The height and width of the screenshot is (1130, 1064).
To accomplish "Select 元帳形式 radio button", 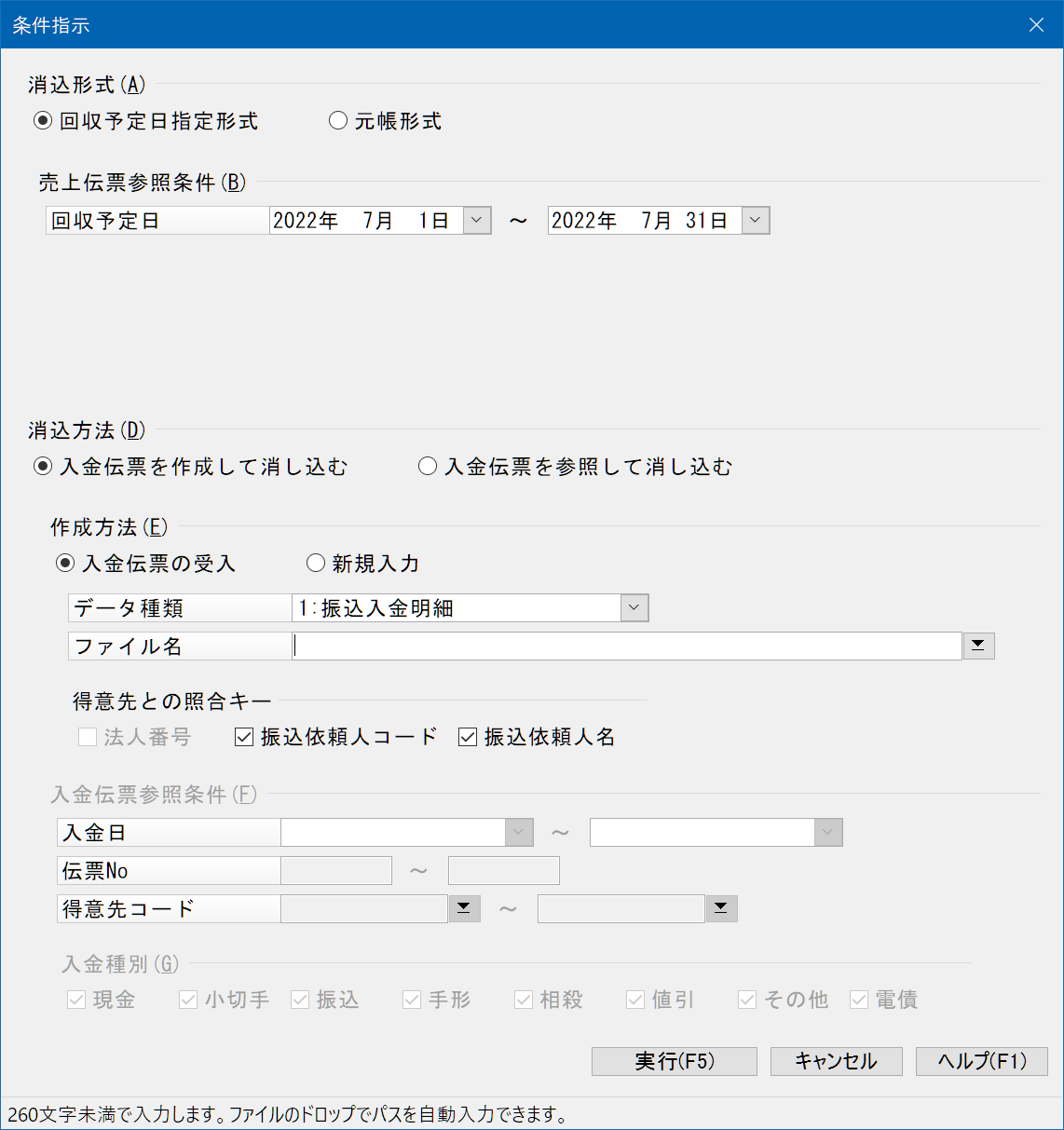I will pos(338,121).
